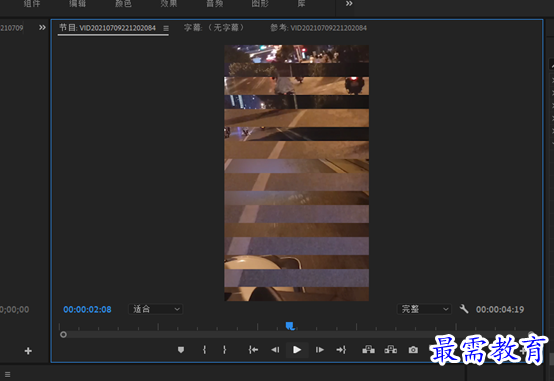Click the video preview frame
Viewport: 554px width, 381px height.
tap(296, 173)
